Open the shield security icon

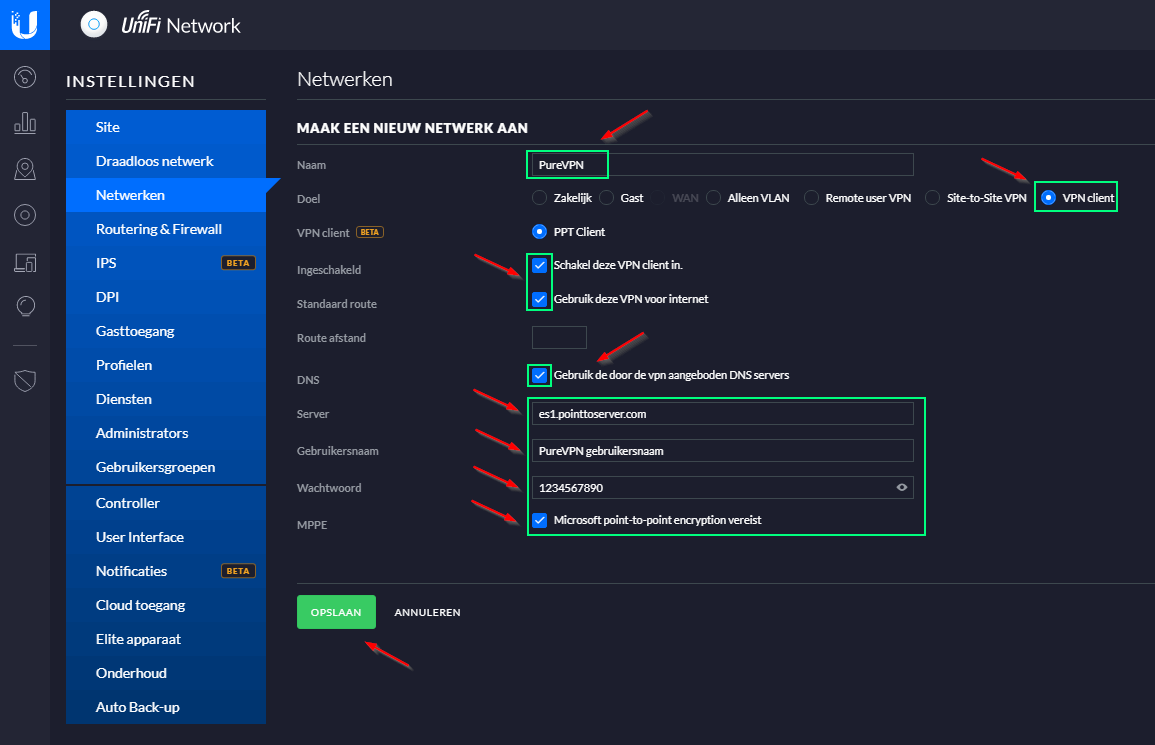(25, 380)
